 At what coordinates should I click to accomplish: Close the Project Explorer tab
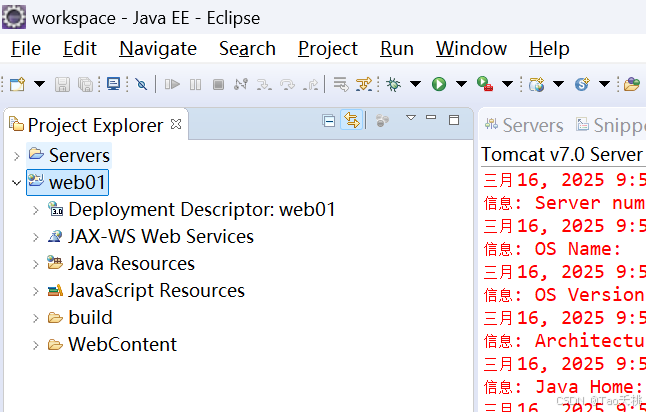click(x=176, y=124)
